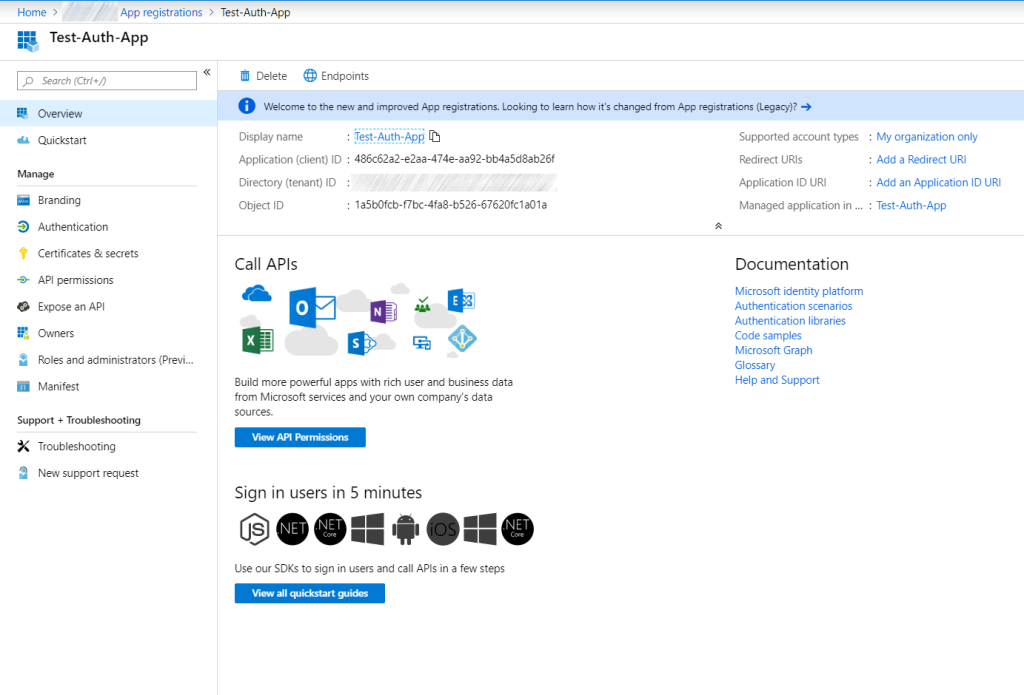
Task: Select the Manifest sidebar item
Action: pos(58,387)
